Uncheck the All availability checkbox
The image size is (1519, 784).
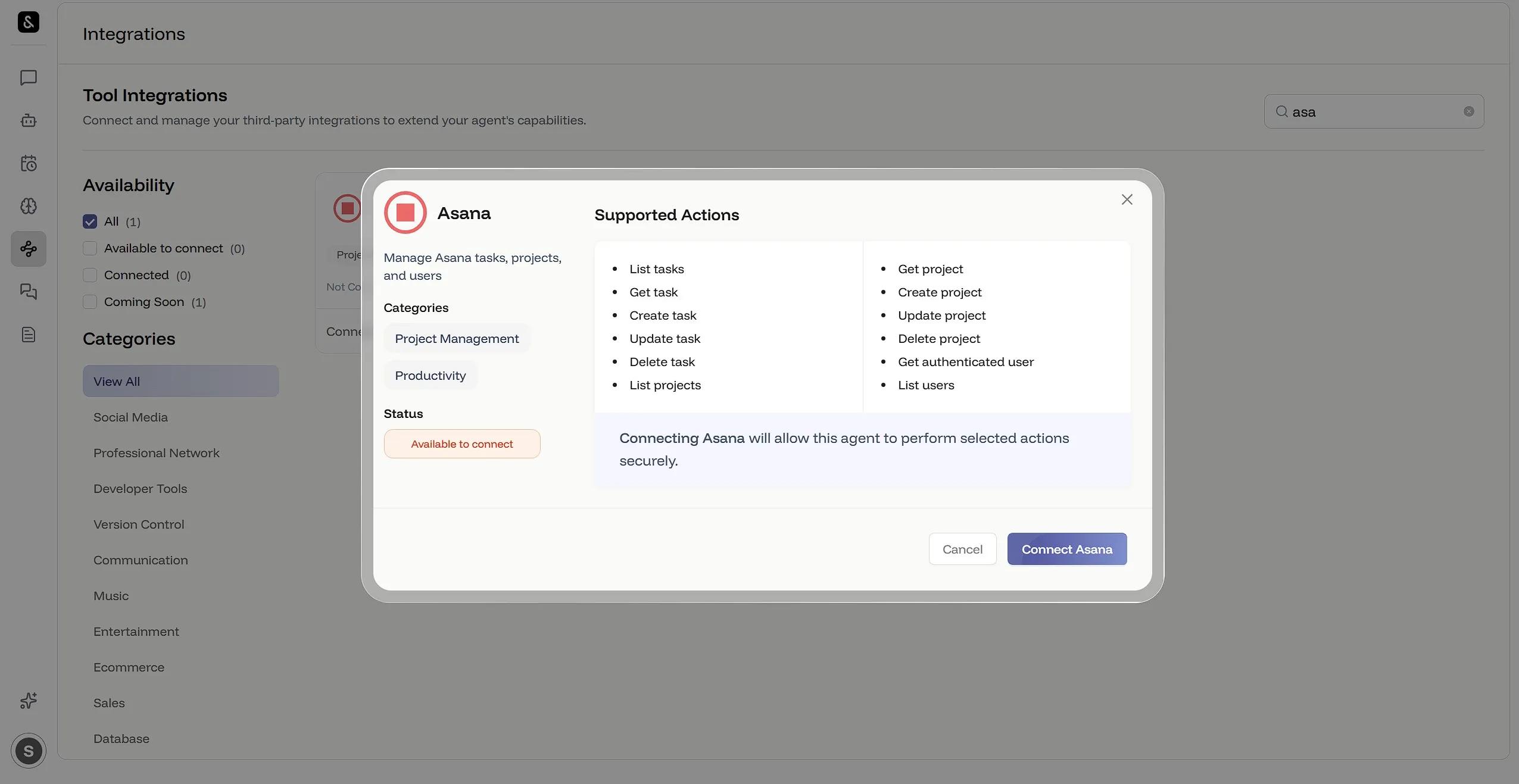[90, 222]
